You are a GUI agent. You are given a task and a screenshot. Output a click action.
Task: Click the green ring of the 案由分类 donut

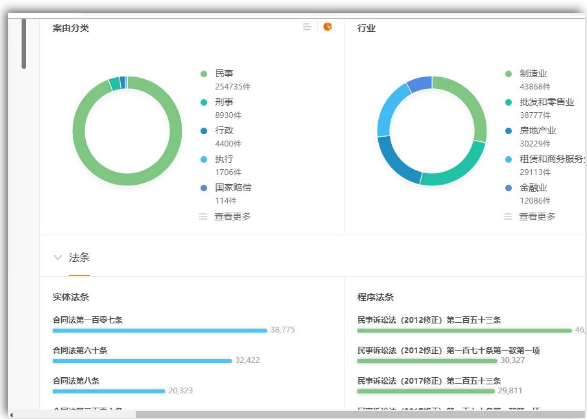click(127, 179)
